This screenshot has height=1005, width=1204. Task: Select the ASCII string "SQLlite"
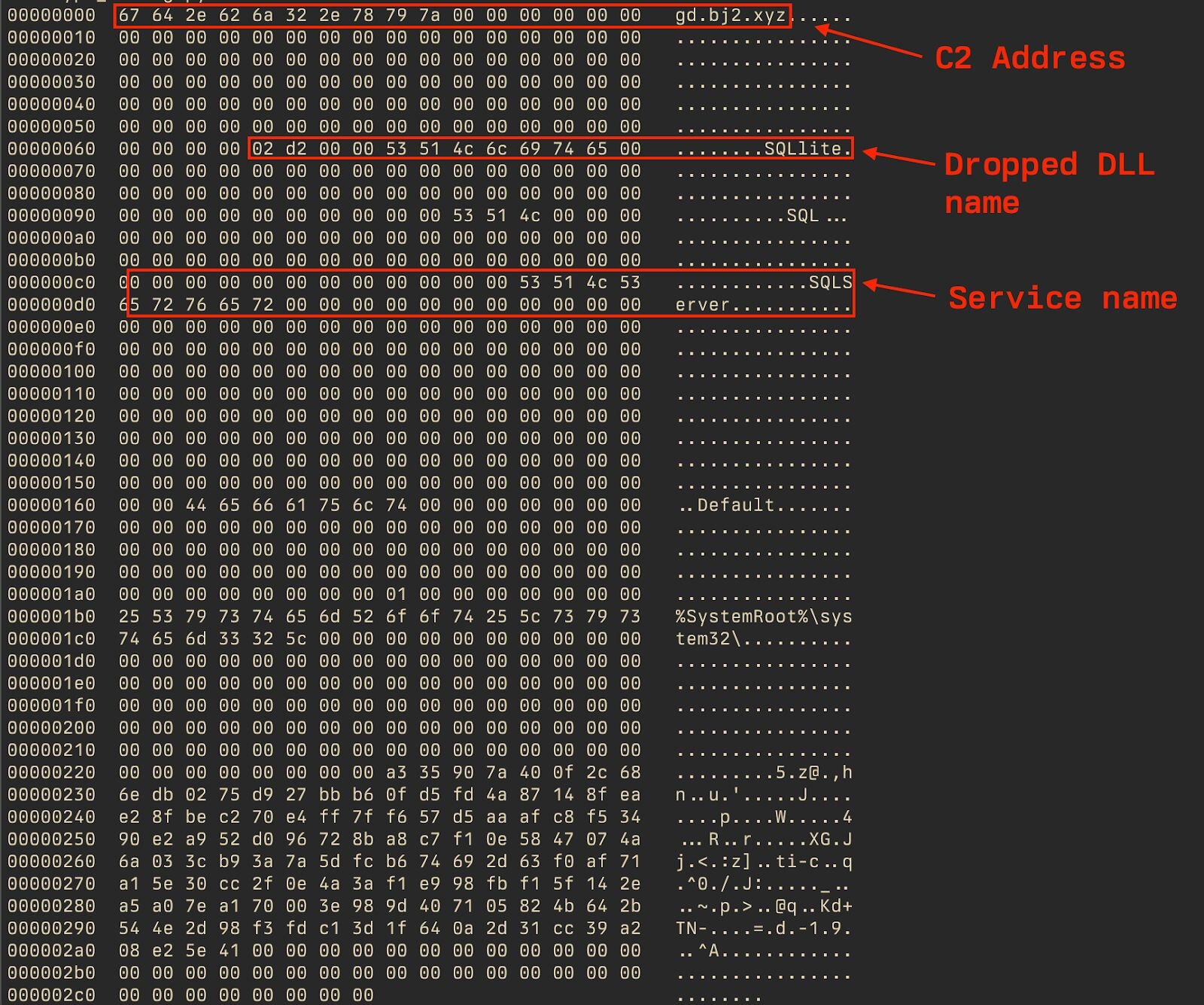[802, 149]
